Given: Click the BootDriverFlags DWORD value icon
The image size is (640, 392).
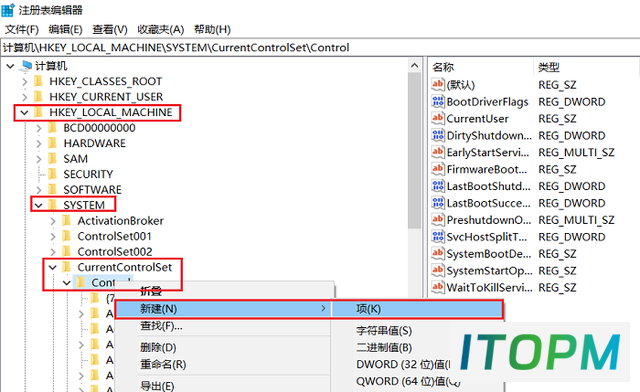Looking at the screenshot, I should pos(438,101).
